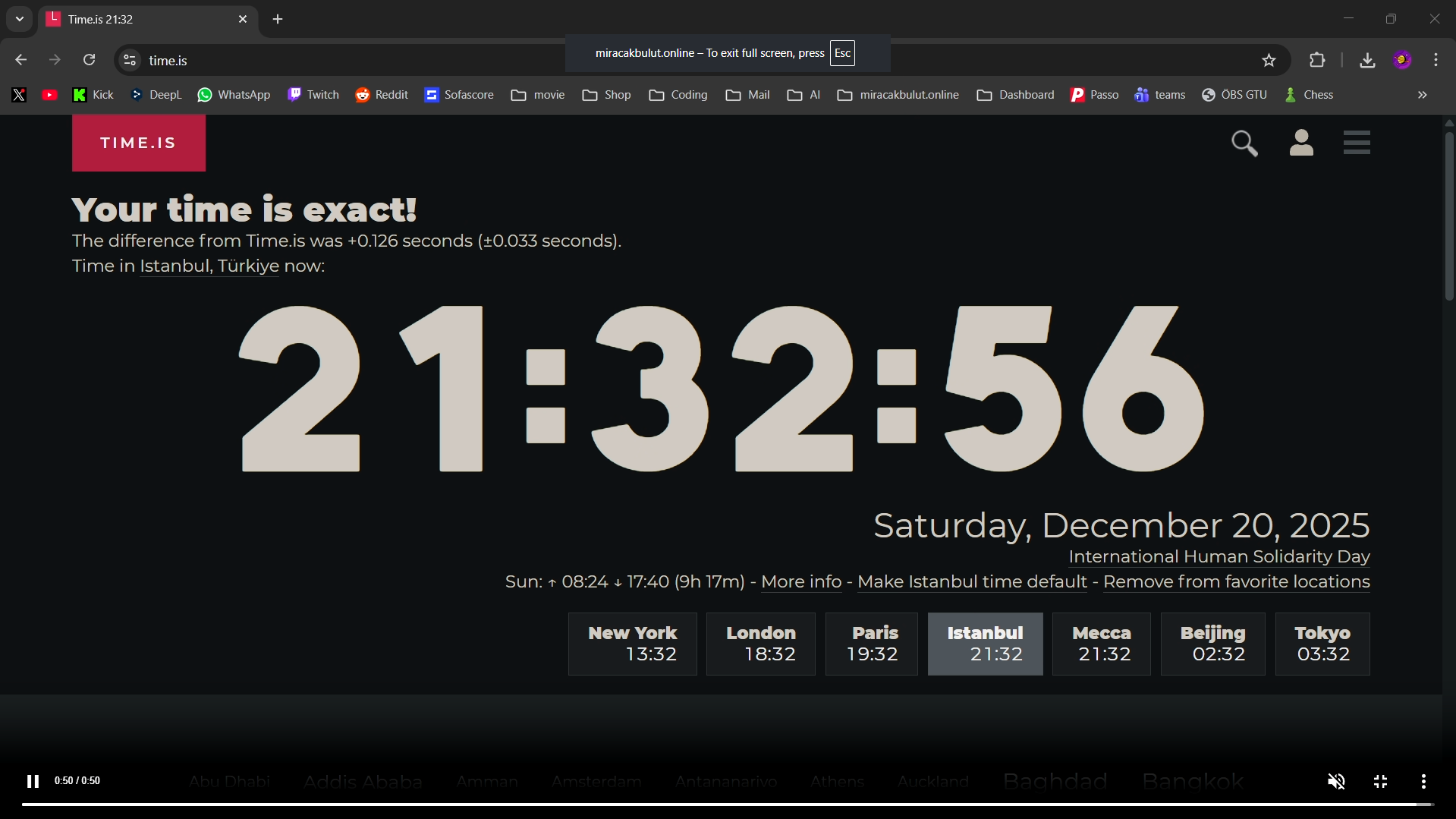Open the YouTube bookmark
The height and width of the screenshot is (819, 1456).
[50, 95]
